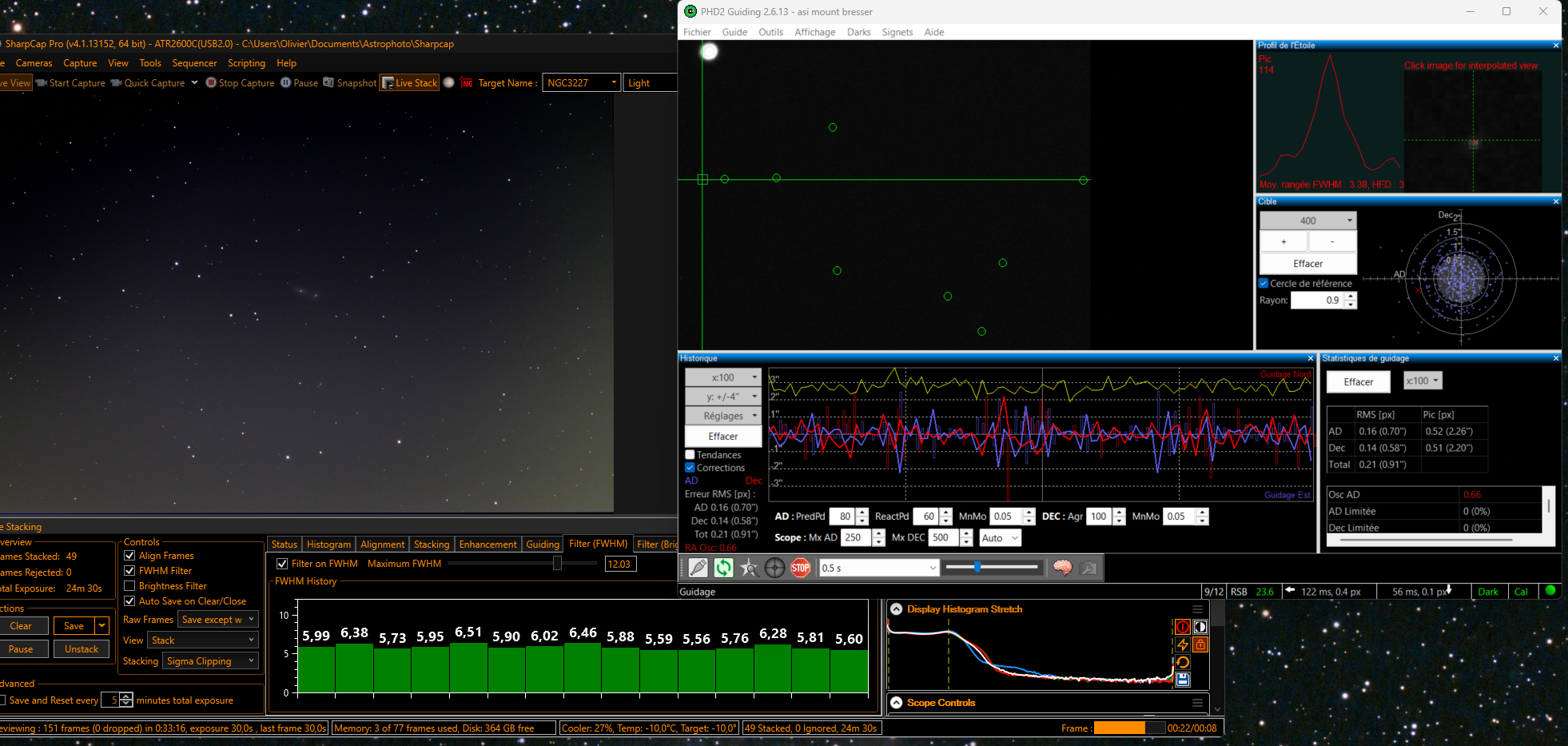This screenshot has height=746, width=1568.
Task: Close the Statistiques de guidage panel
Action: (x=1555, y=358)
